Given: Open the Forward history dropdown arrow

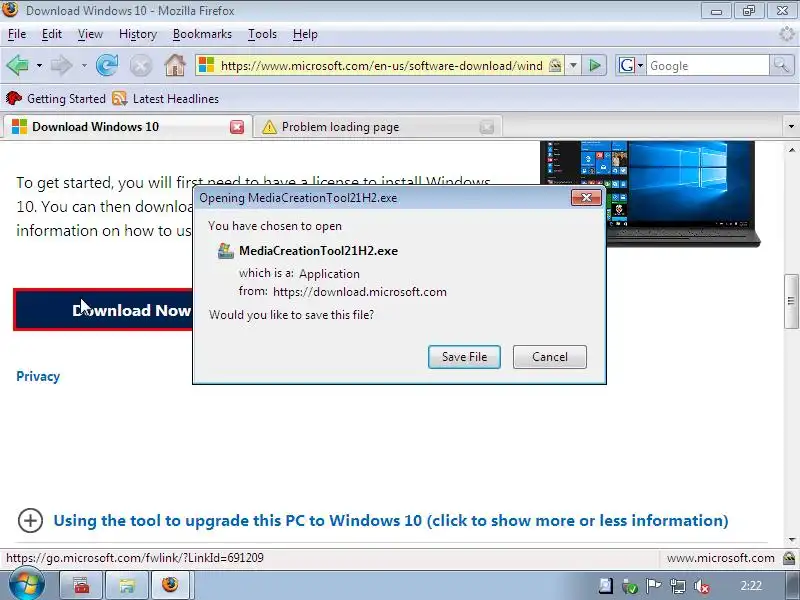Looking at the screenshot, I should pyautogui.click(x=84, y=66).
